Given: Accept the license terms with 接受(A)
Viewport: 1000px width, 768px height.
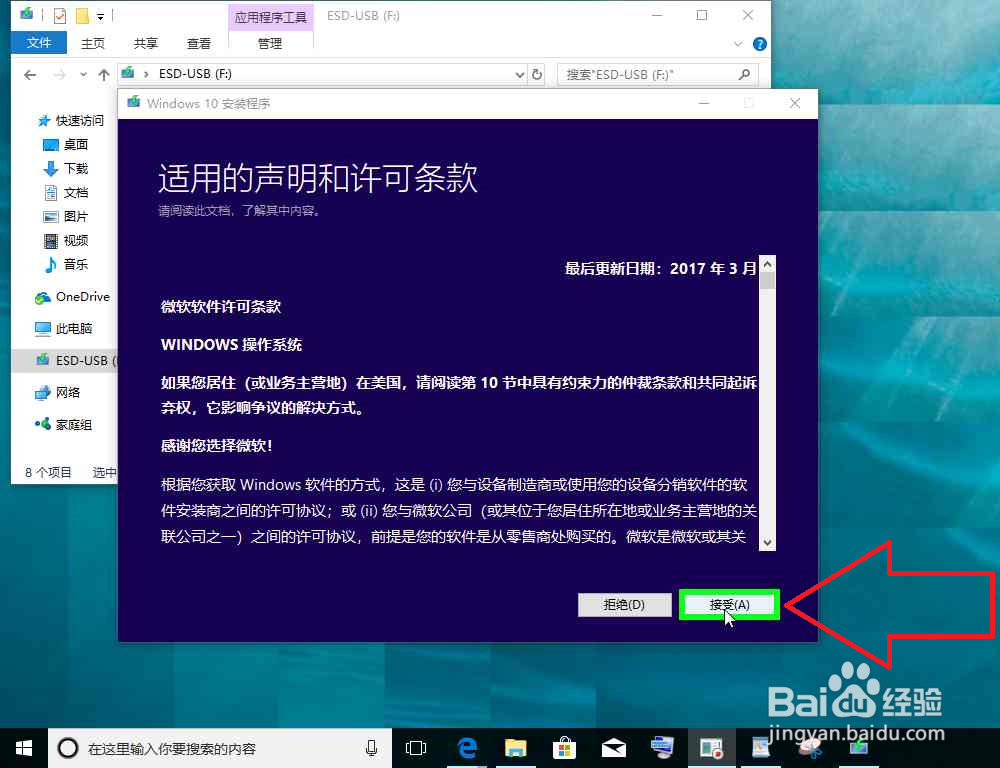Looking at the screenshot, I should pos(729,604).
